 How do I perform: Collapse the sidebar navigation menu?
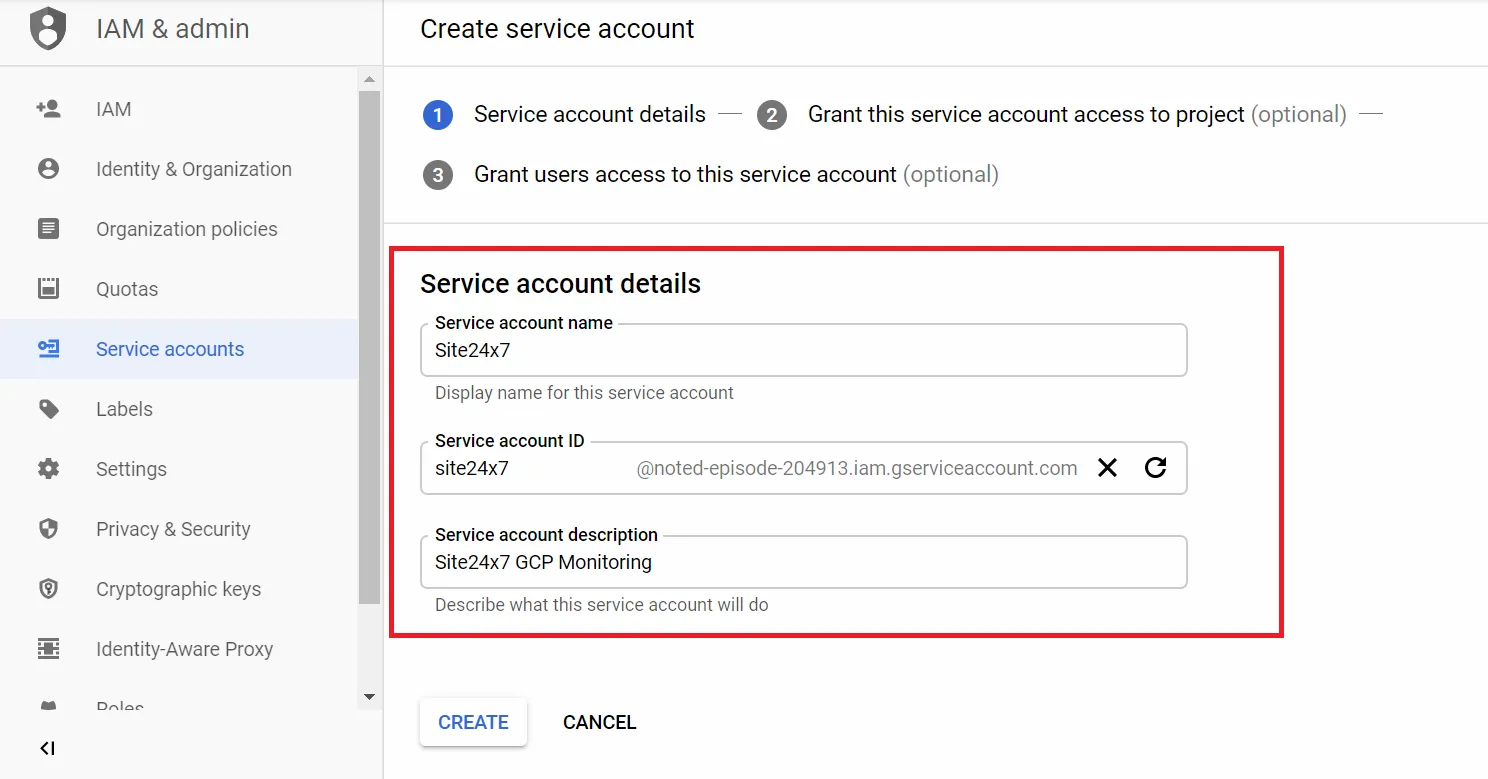point(48,748)
